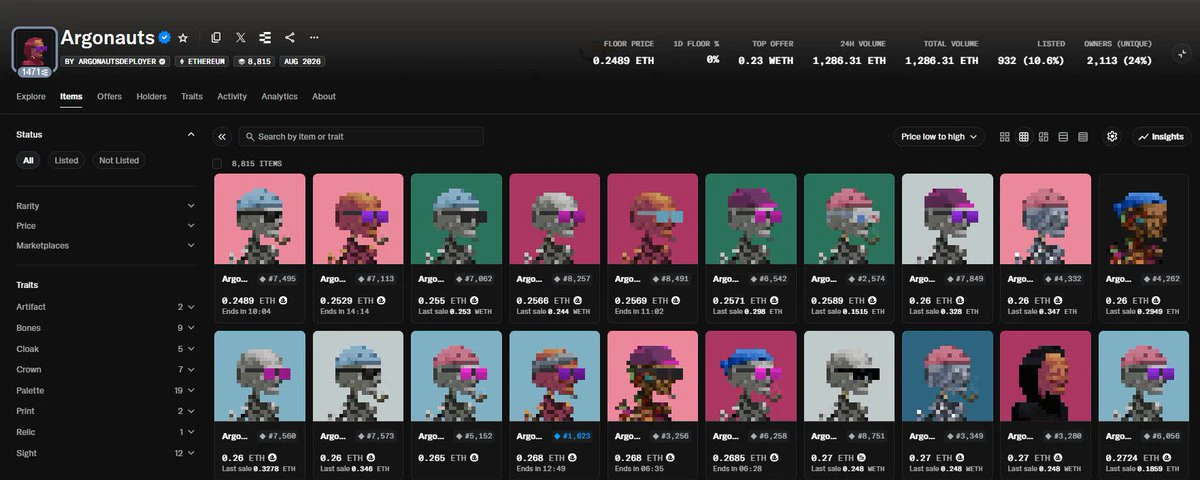Switch to large grid view
The width and height of the screenshot is (1200, 480).
tap(1005, 136)
